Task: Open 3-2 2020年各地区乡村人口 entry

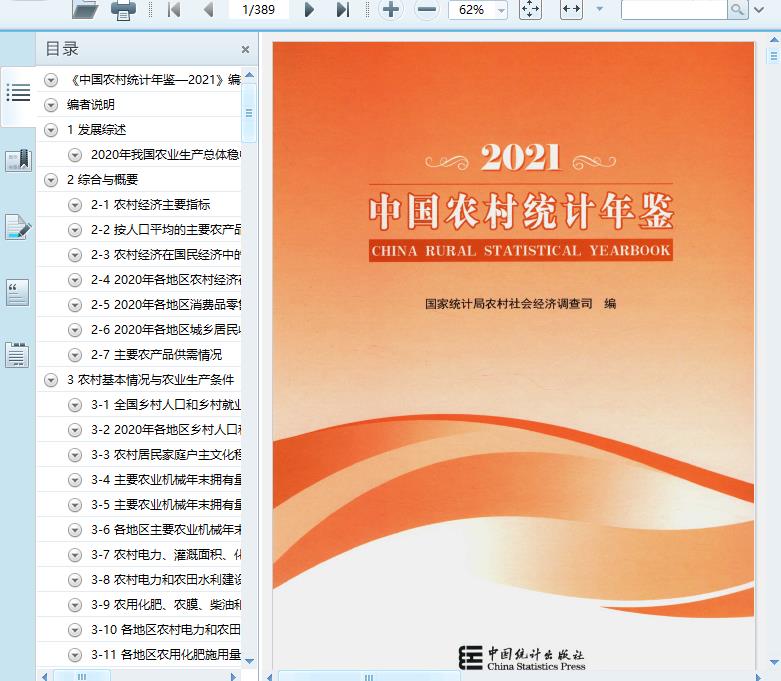Action: pyautogui.click(x=166, y=430)
